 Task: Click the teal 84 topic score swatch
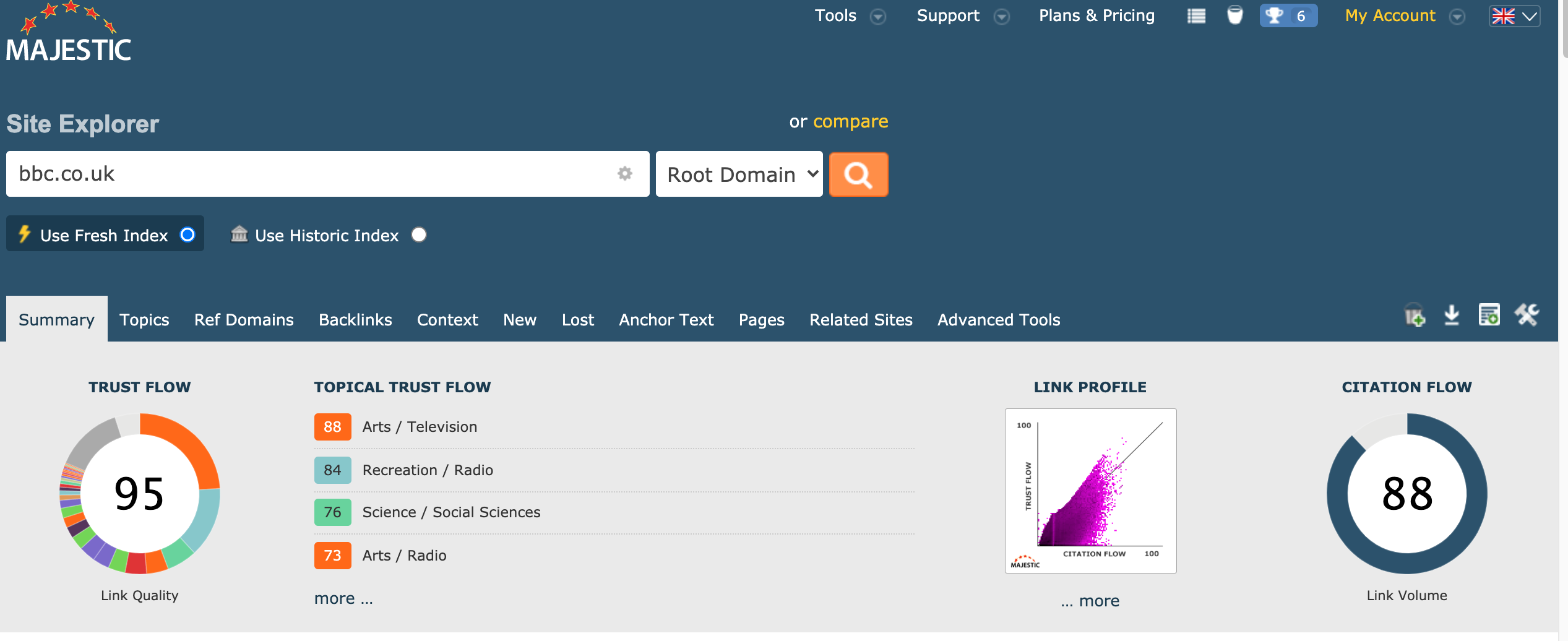(x=333, y=470)
